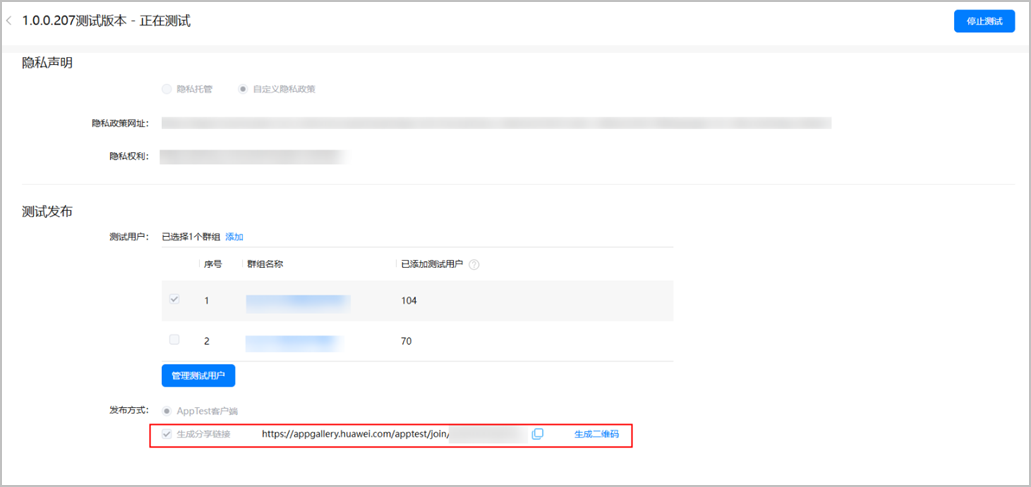Click the 序号 column header

213,265
